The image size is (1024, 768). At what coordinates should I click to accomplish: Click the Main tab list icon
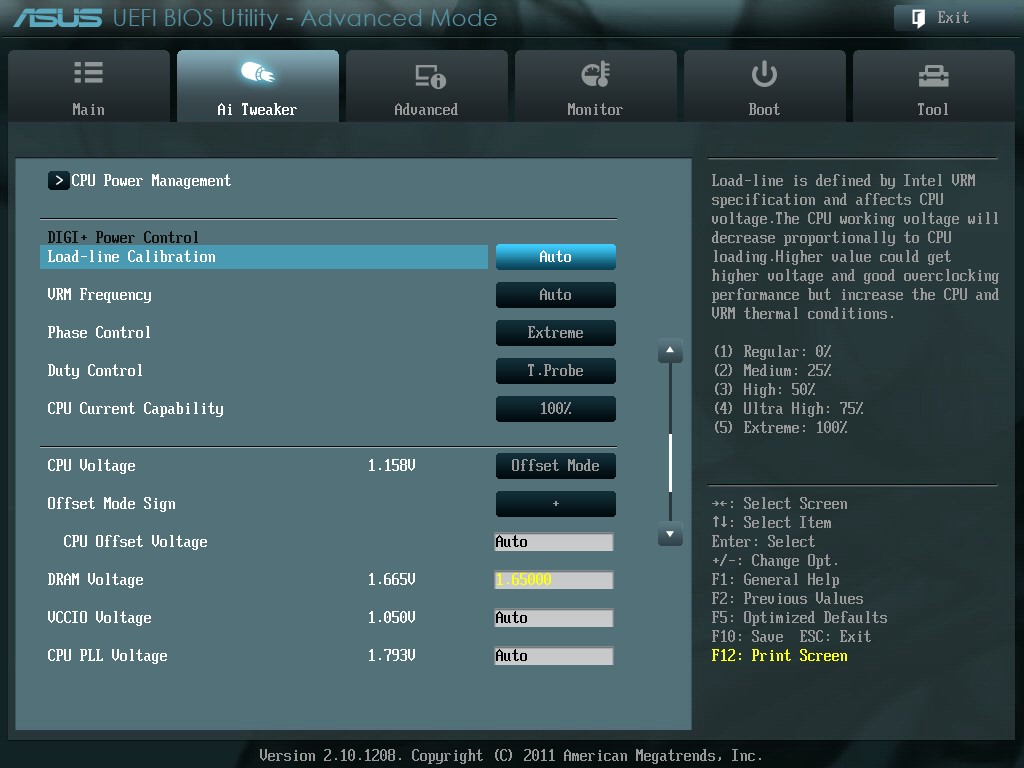(88, 72)
